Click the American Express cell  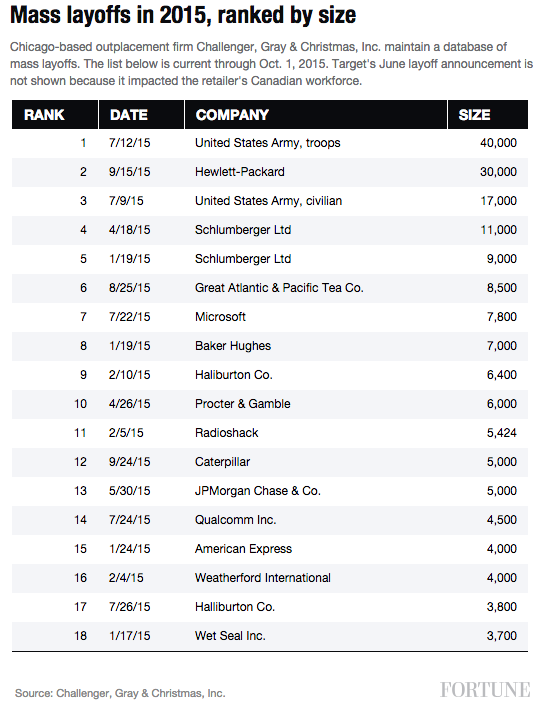tap(244, 549)
